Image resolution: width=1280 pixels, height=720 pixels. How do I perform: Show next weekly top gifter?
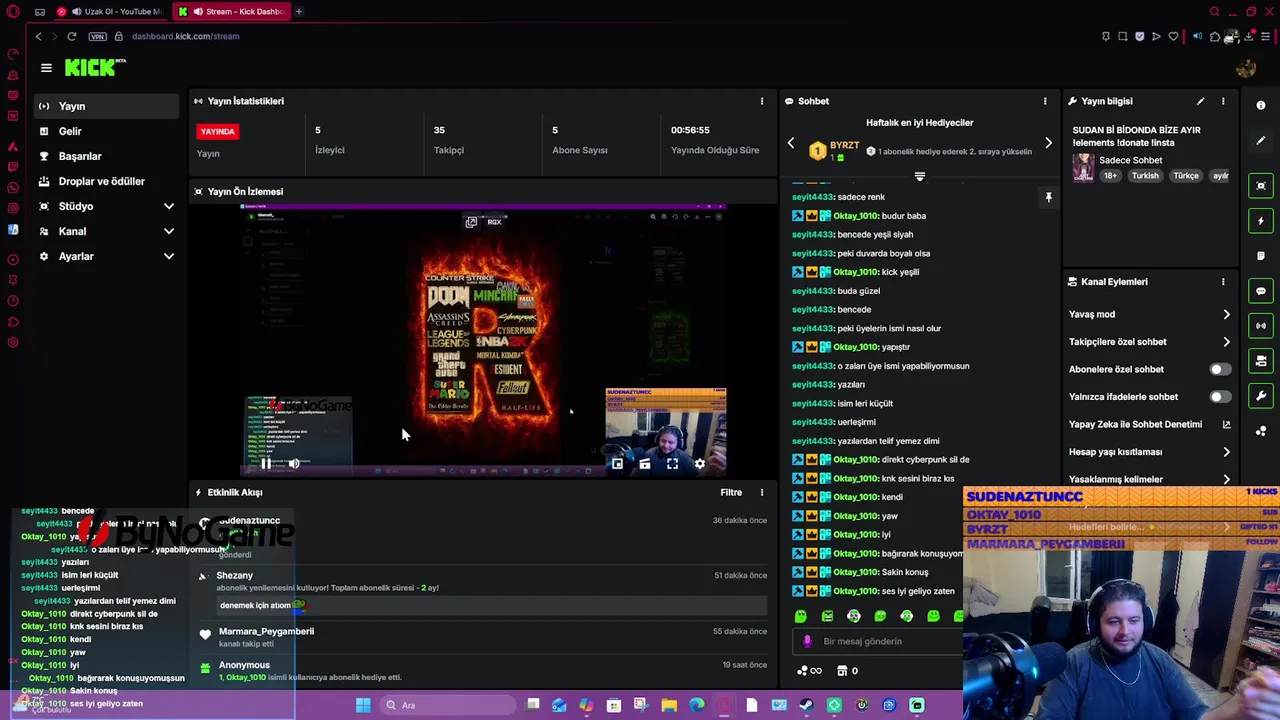[1048, 143]
